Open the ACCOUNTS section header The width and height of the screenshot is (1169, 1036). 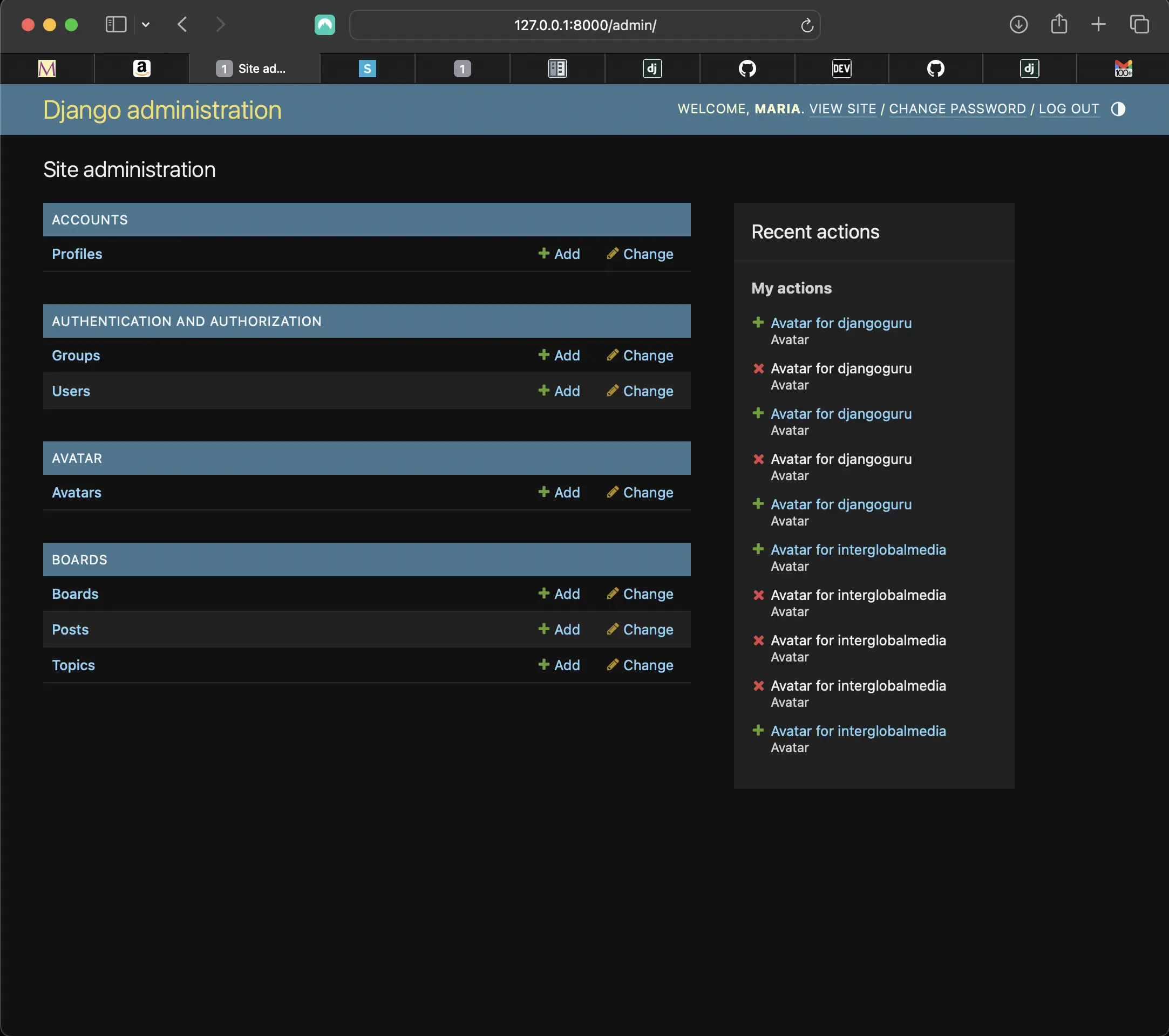point(90,220)
